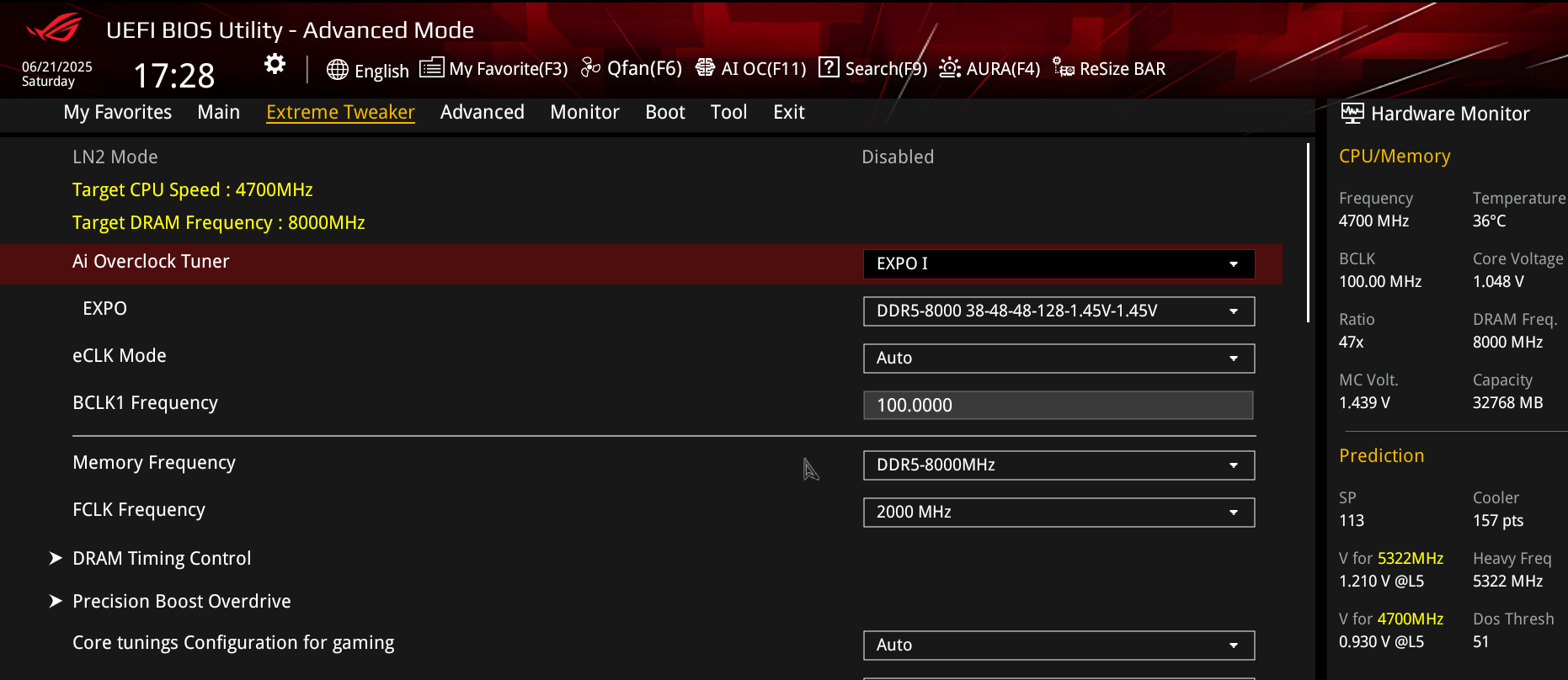Open the Monitor tab
This screenshot has height=680, width=1568.
click(584, 112)
